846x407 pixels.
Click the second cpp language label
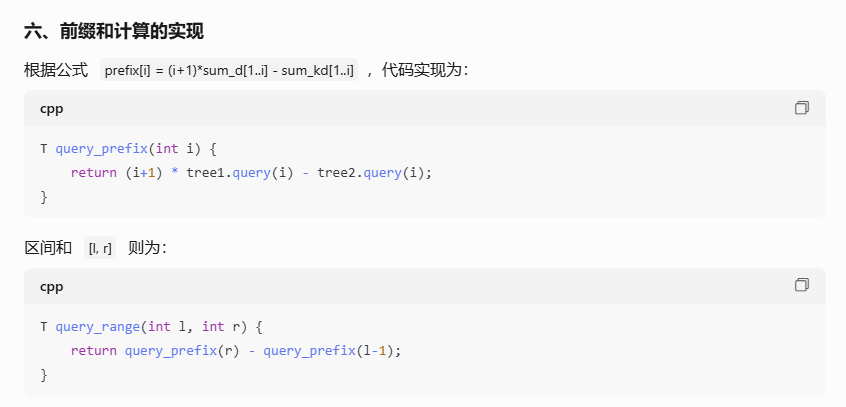51,287
